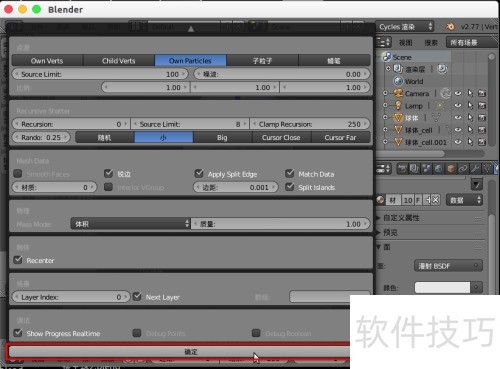The image size is (500, 369).
Task: Choose Cursor Far recursion option
Action: [341, 137]
